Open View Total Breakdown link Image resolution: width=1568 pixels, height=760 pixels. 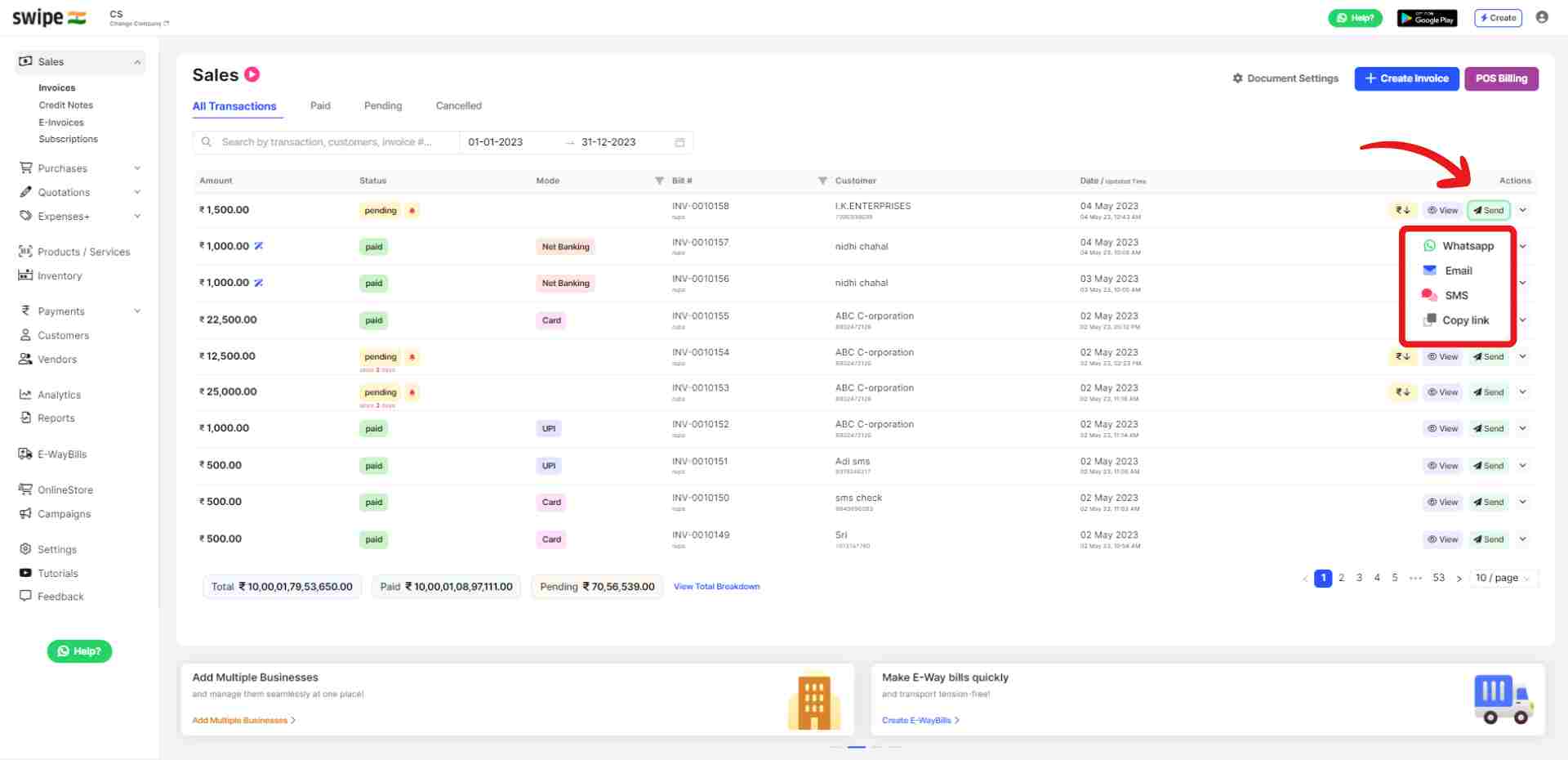(x=716, y=587)
